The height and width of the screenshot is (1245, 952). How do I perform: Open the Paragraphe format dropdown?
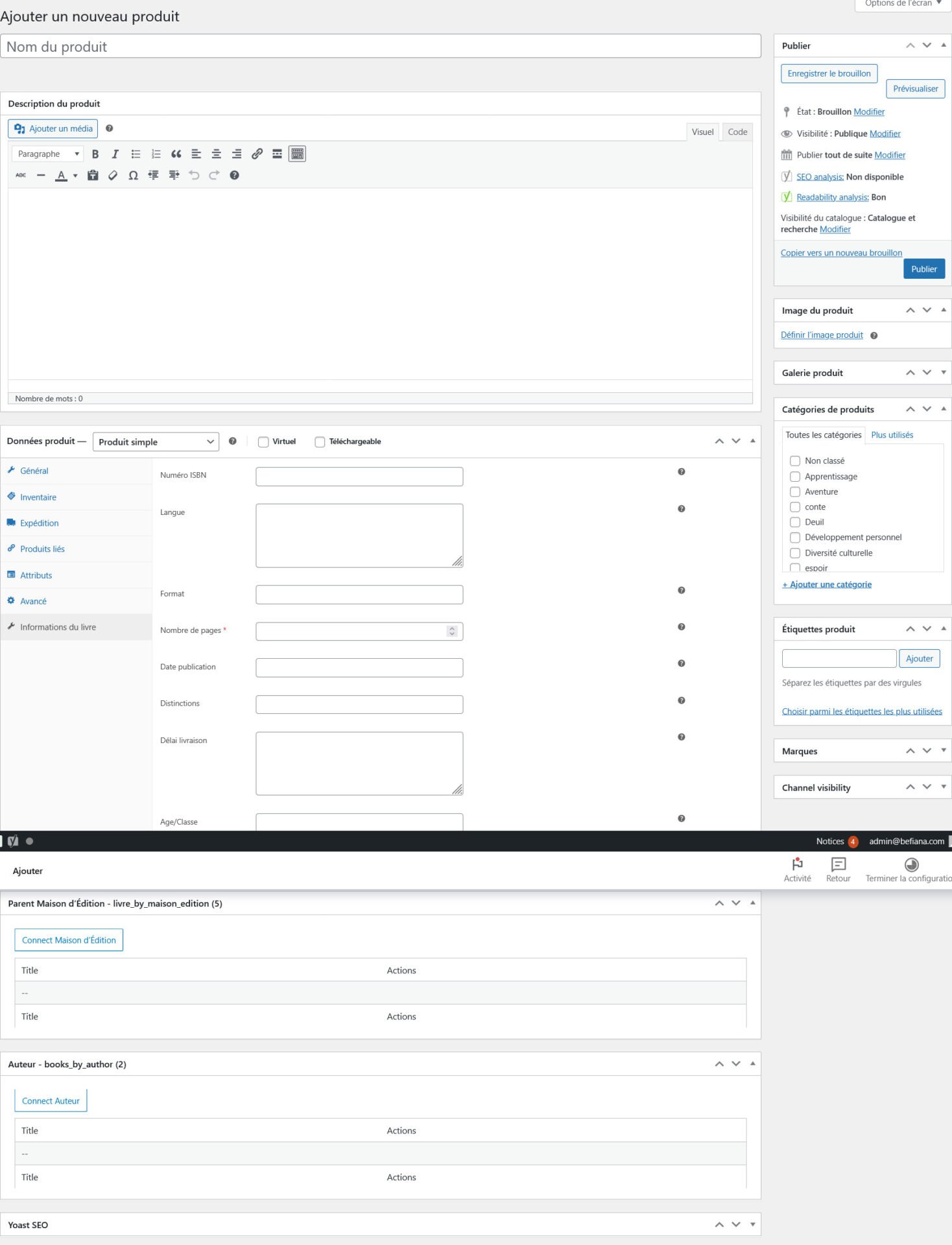click(x=47, y=154)
